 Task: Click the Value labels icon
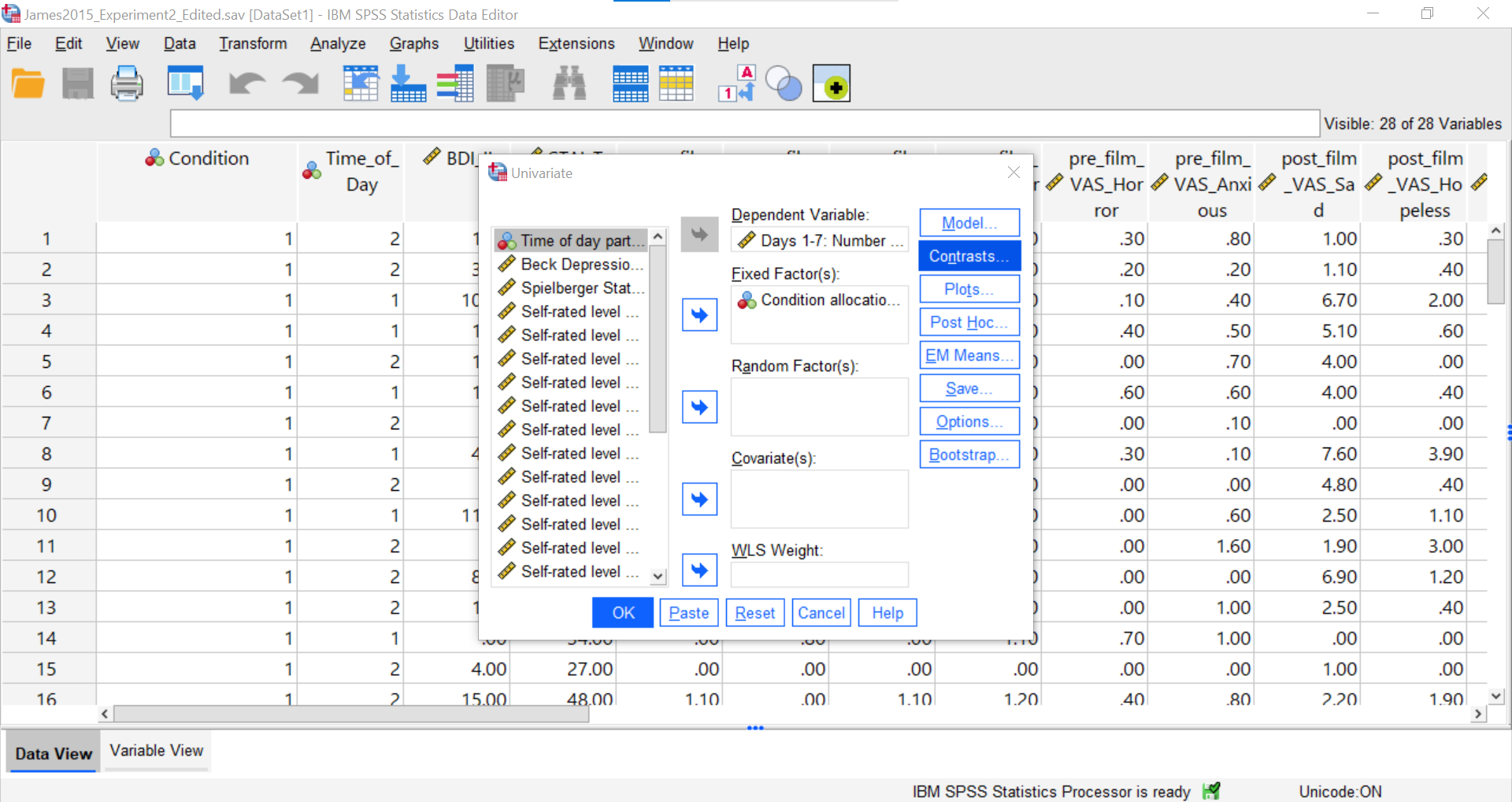tap(738, 84)
